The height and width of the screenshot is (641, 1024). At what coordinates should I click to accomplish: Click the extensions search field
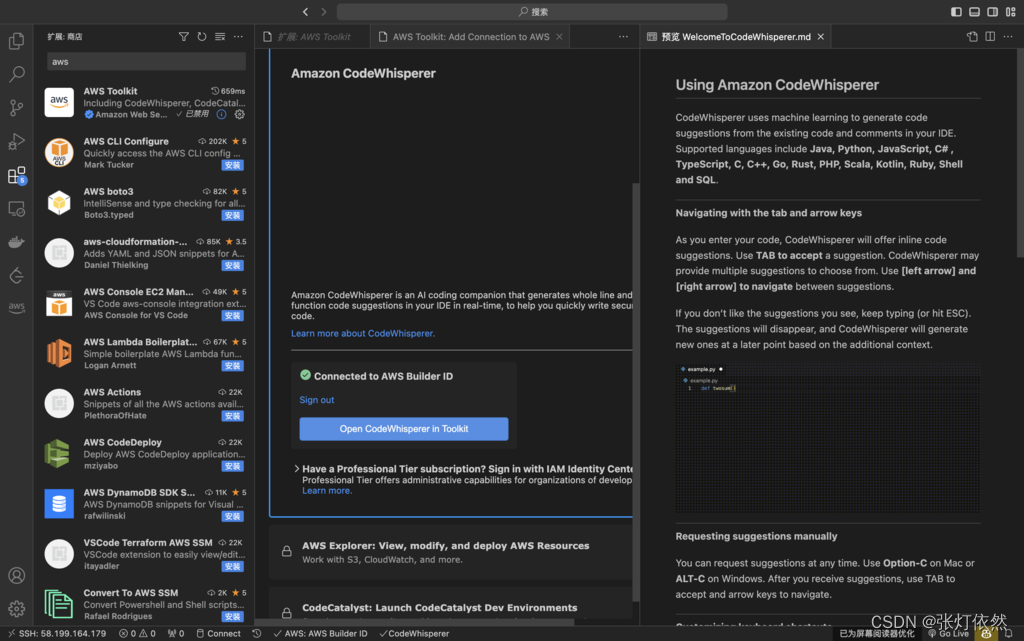pyautogui.click(x=146, y=61)
